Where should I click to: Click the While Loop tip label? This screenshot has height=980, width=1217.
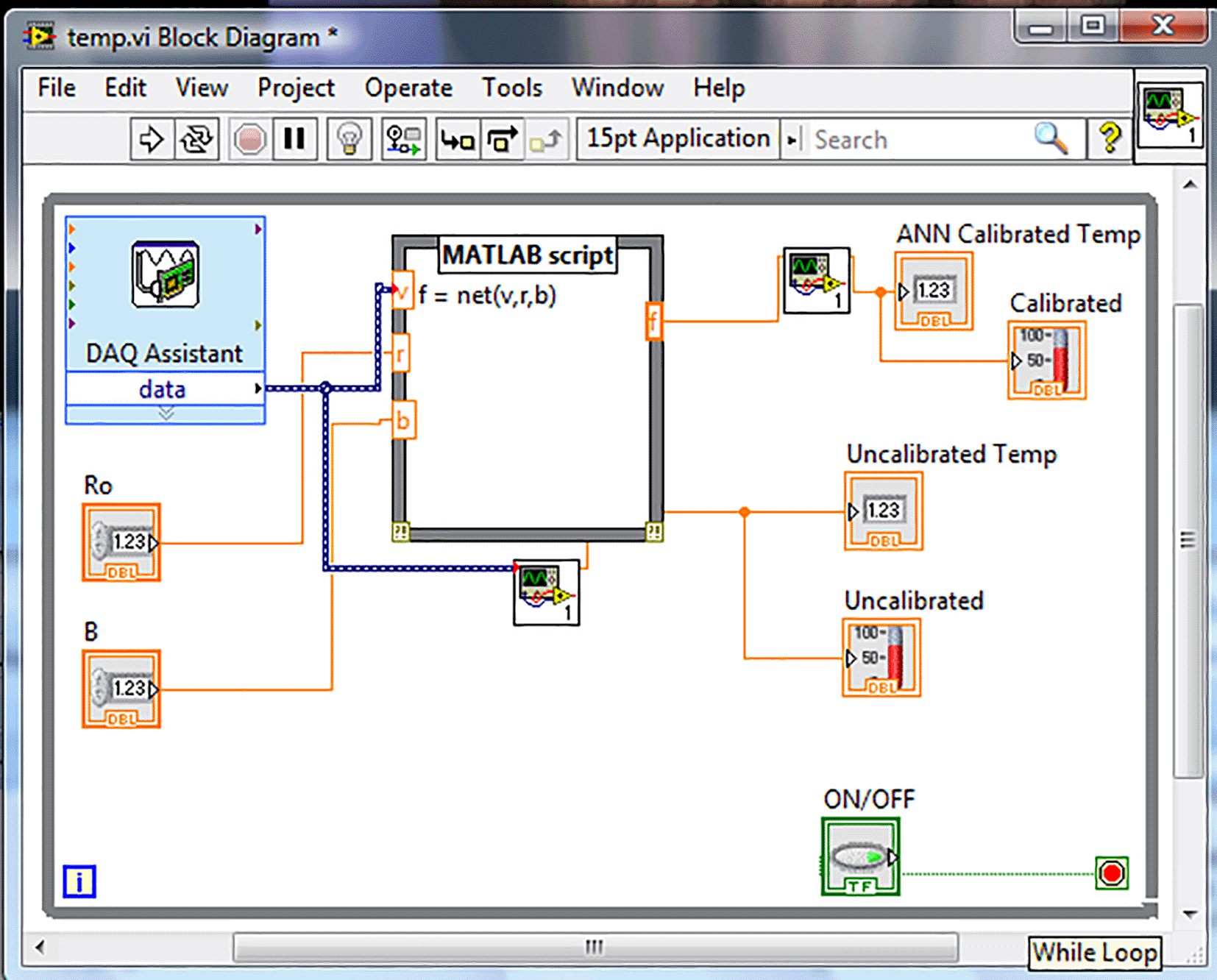point(1094,953)
